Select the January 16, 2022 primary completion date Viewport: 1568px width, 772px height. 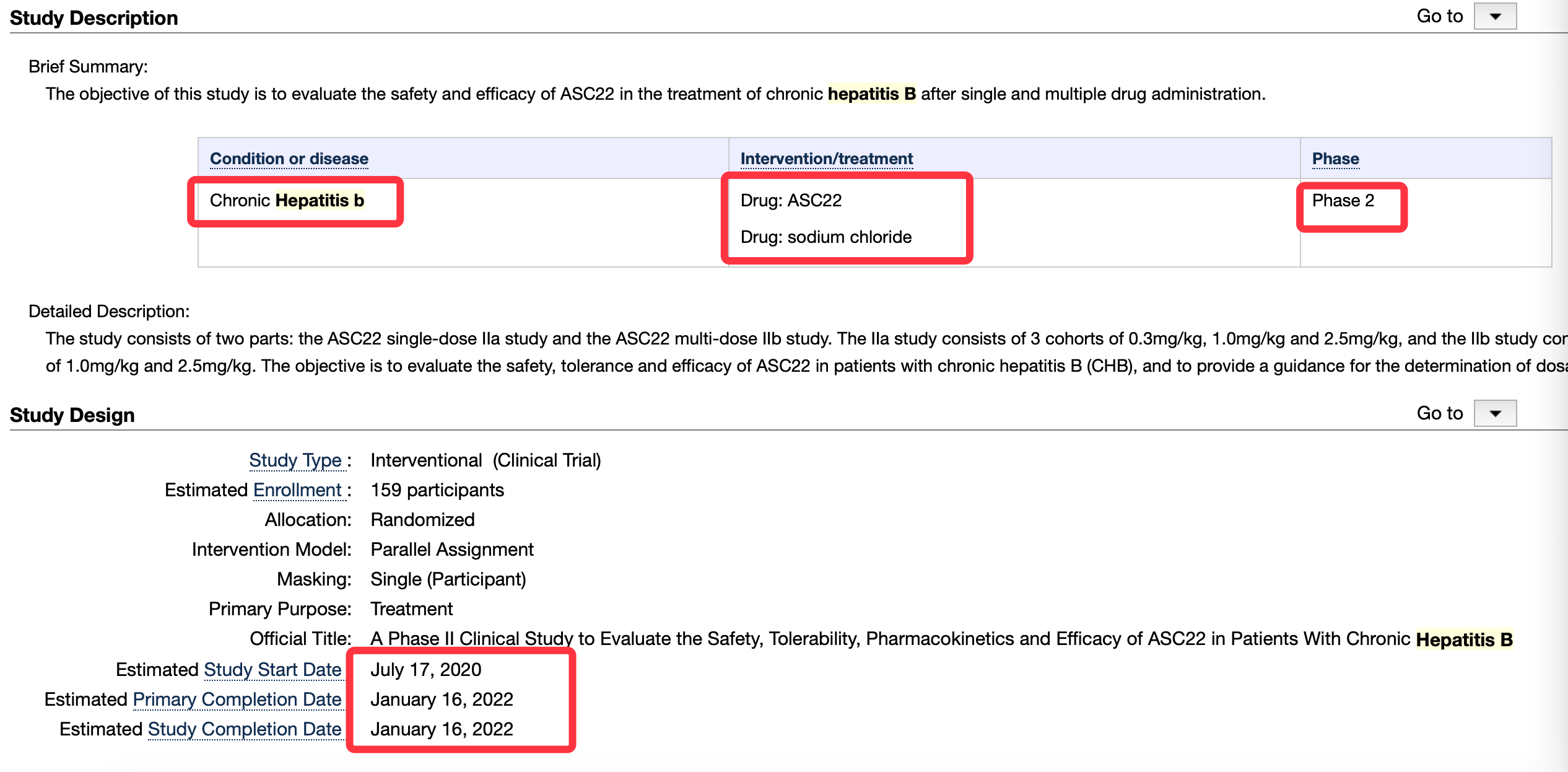pyautogui.click(x=442, y=700)
